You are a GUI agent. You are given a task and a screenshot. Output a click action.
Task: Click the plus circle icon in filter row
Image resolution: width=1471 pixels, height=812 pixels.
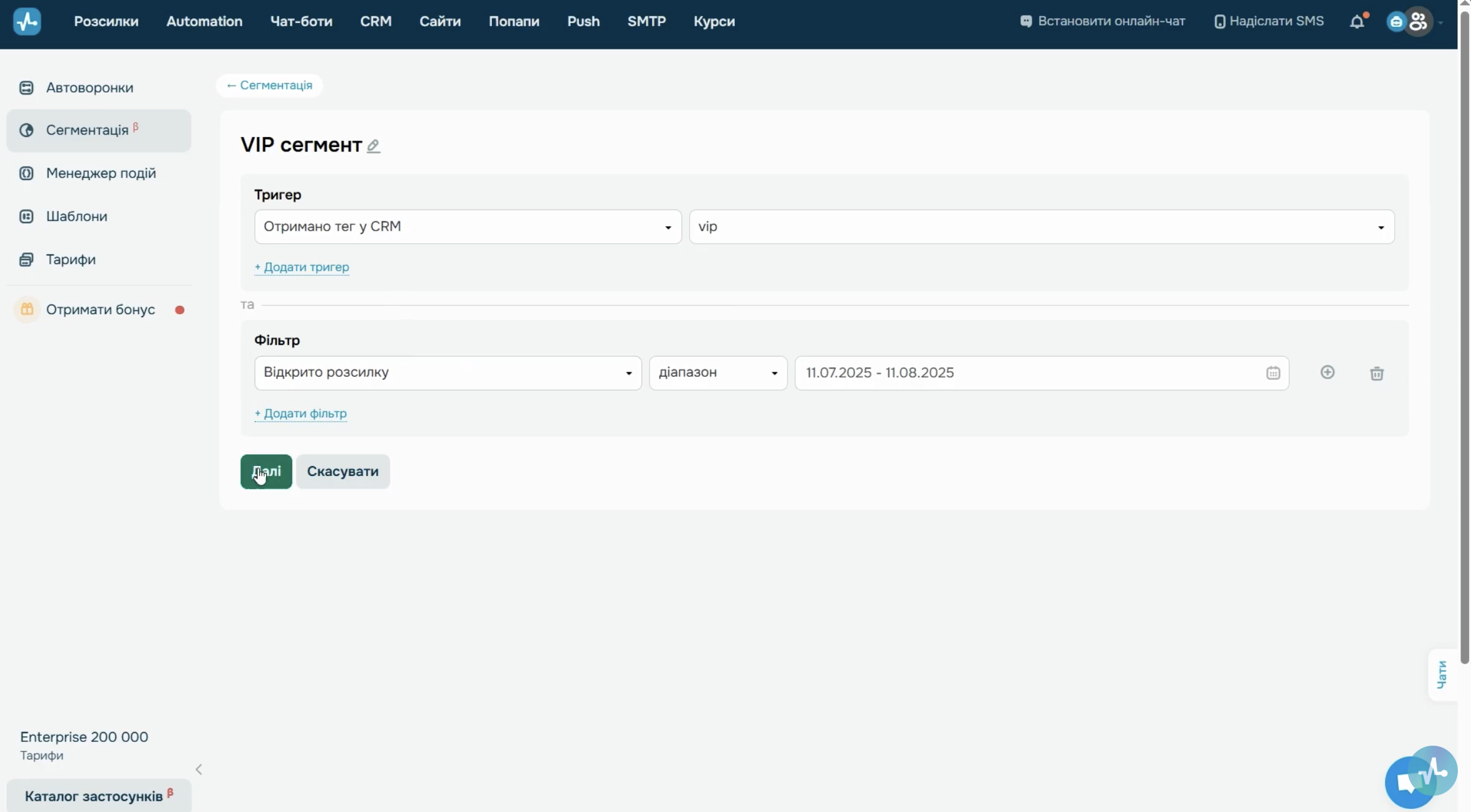point(1327,373)
